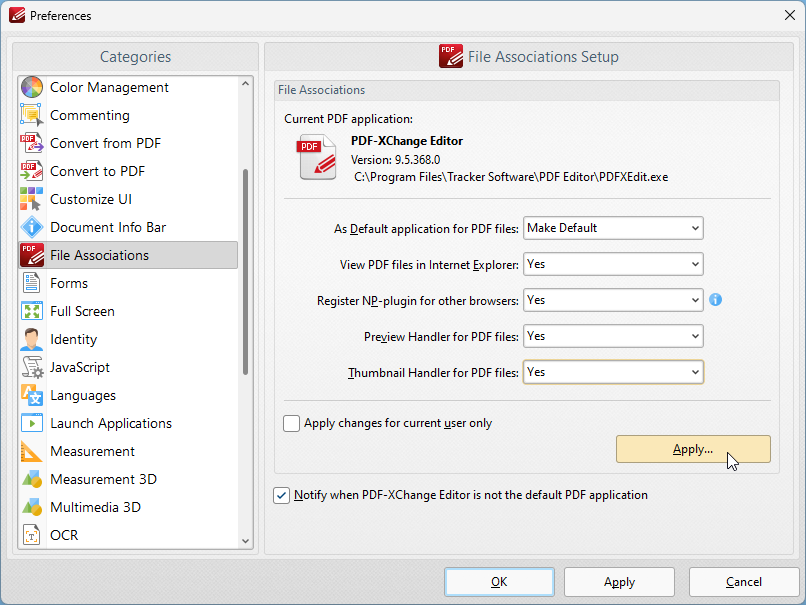Click the categories scrollbar down arrow
806x605 pixels.
click(x=245, y=541)
